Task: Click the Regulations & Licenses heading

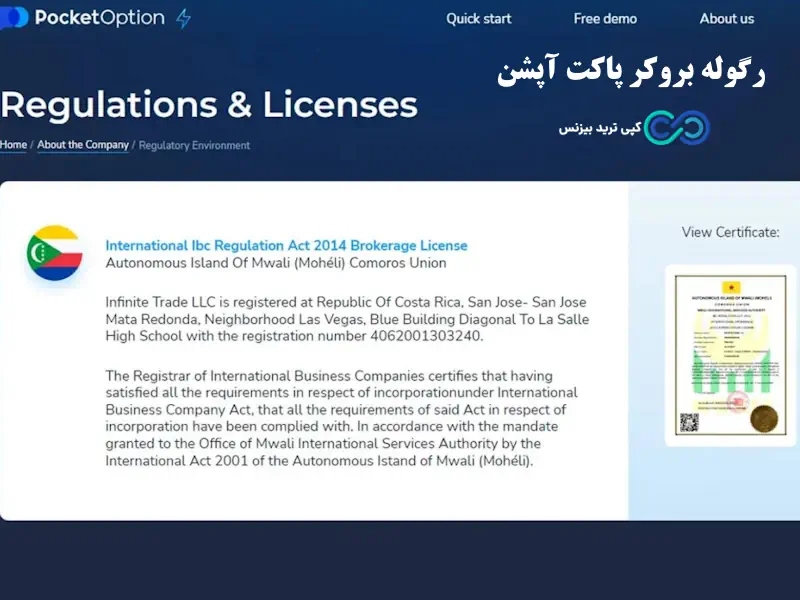Action: [209, 105]
